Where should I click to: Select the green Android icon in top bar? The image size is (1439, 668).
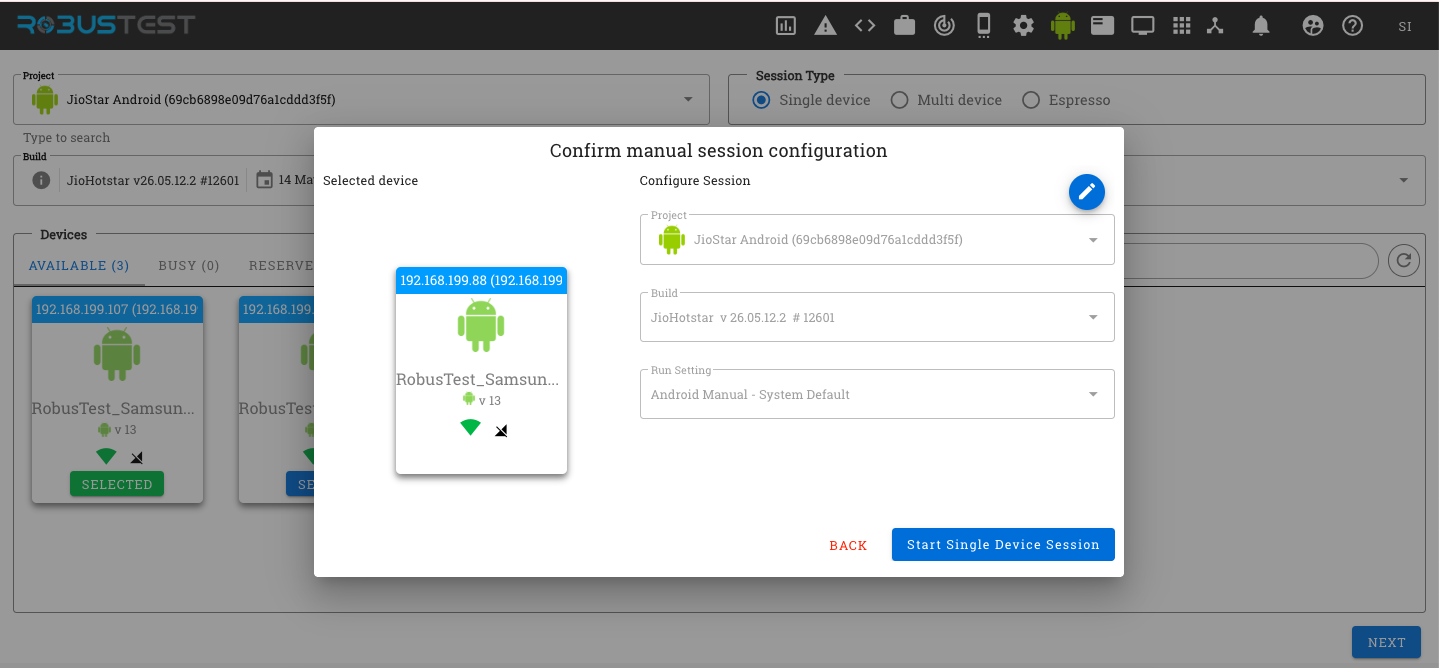tap(1063, 26)
